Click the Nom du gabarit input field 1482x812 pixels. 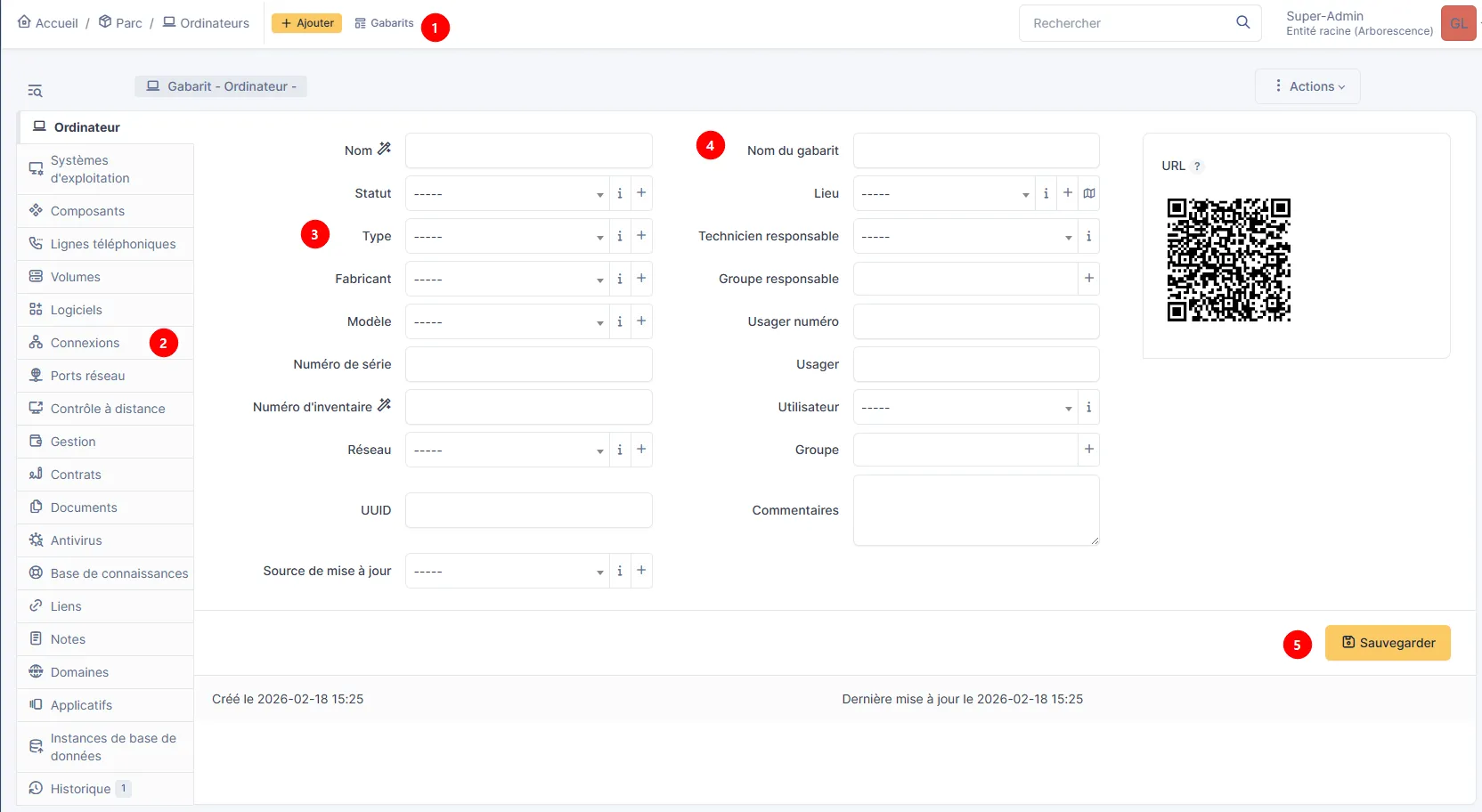click(976, 150)
